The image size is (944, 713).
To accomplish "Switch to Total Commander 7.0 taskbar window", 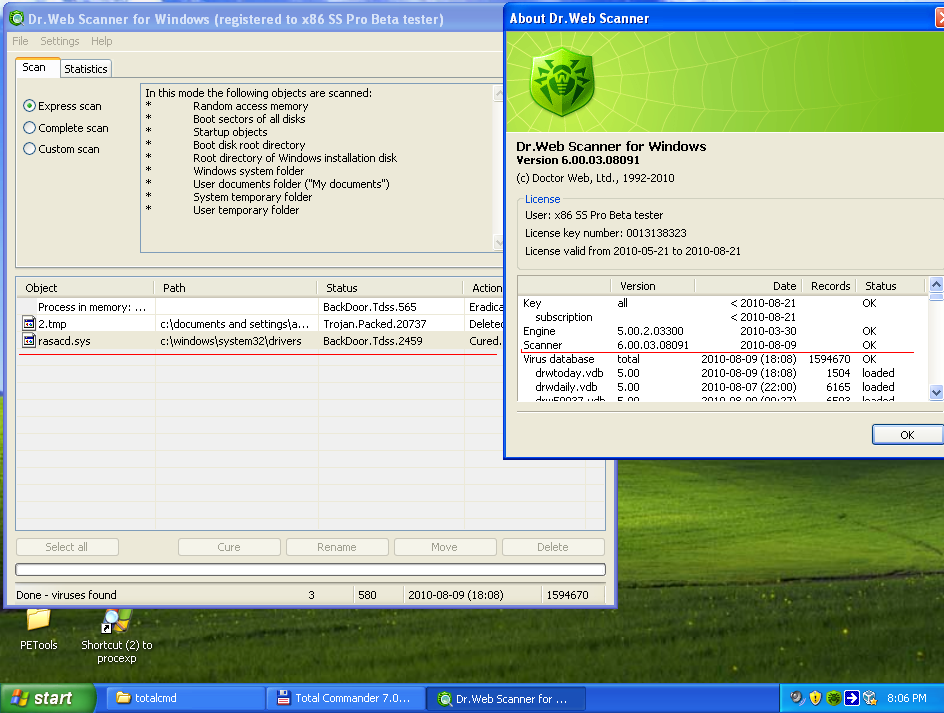I will pos(346,698).
